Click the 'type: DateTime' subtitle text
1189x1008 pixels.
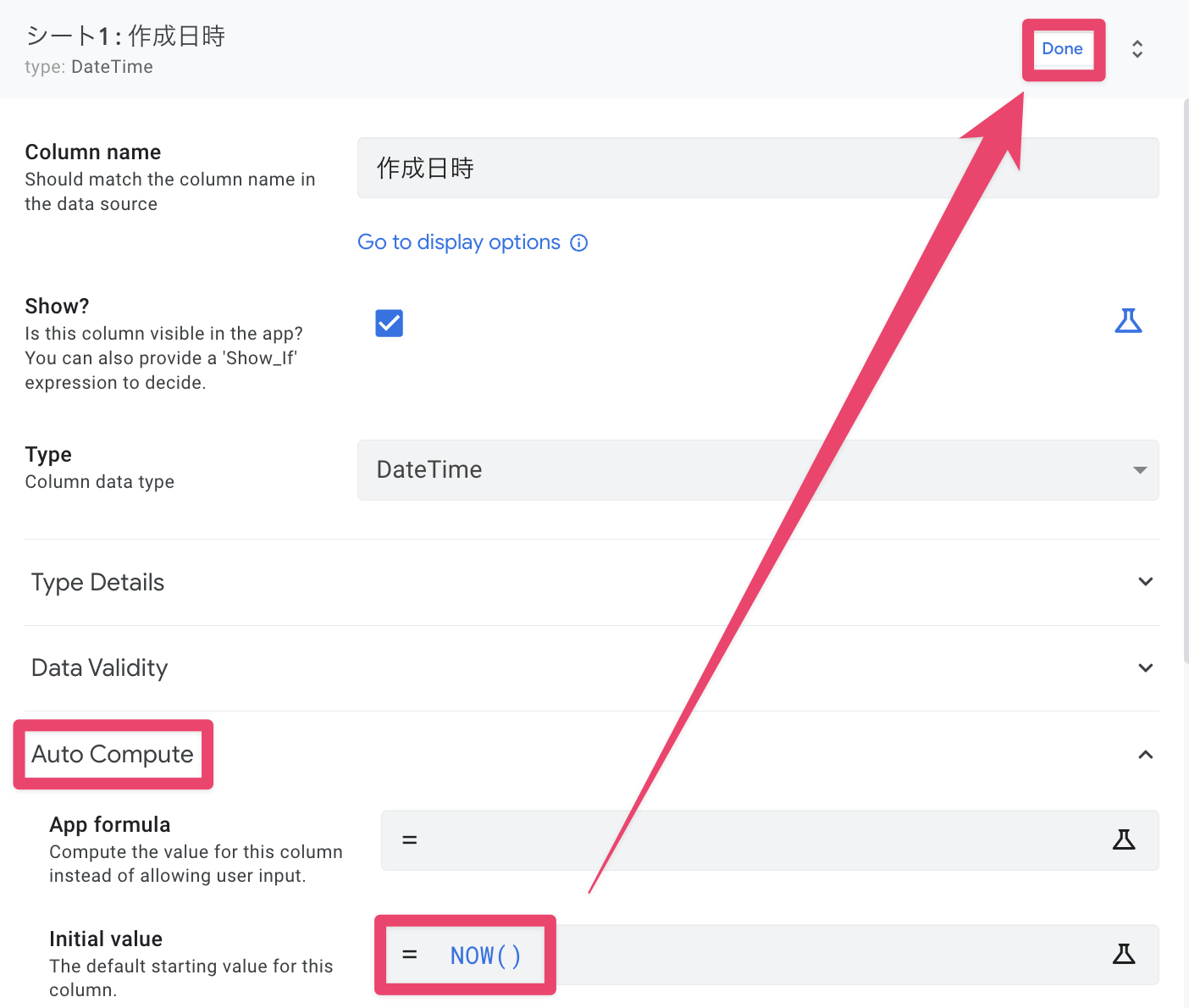[89, 67]
